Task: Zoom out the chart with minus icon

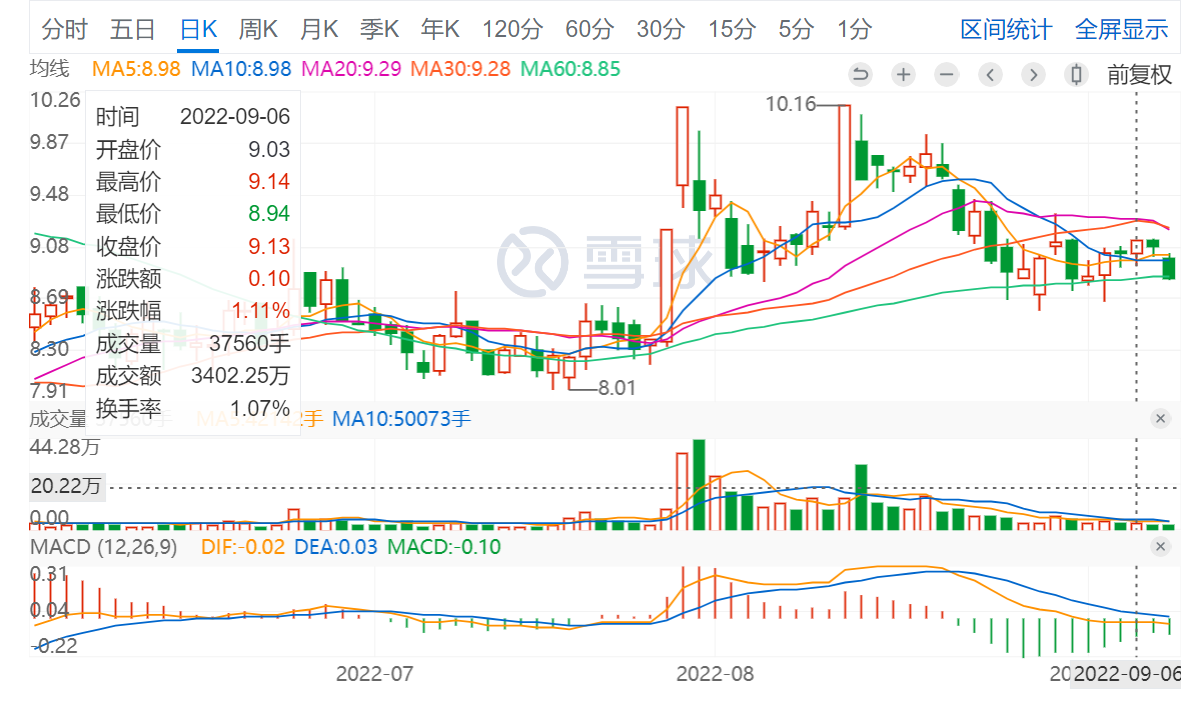Action: click(x=947, y=75)
